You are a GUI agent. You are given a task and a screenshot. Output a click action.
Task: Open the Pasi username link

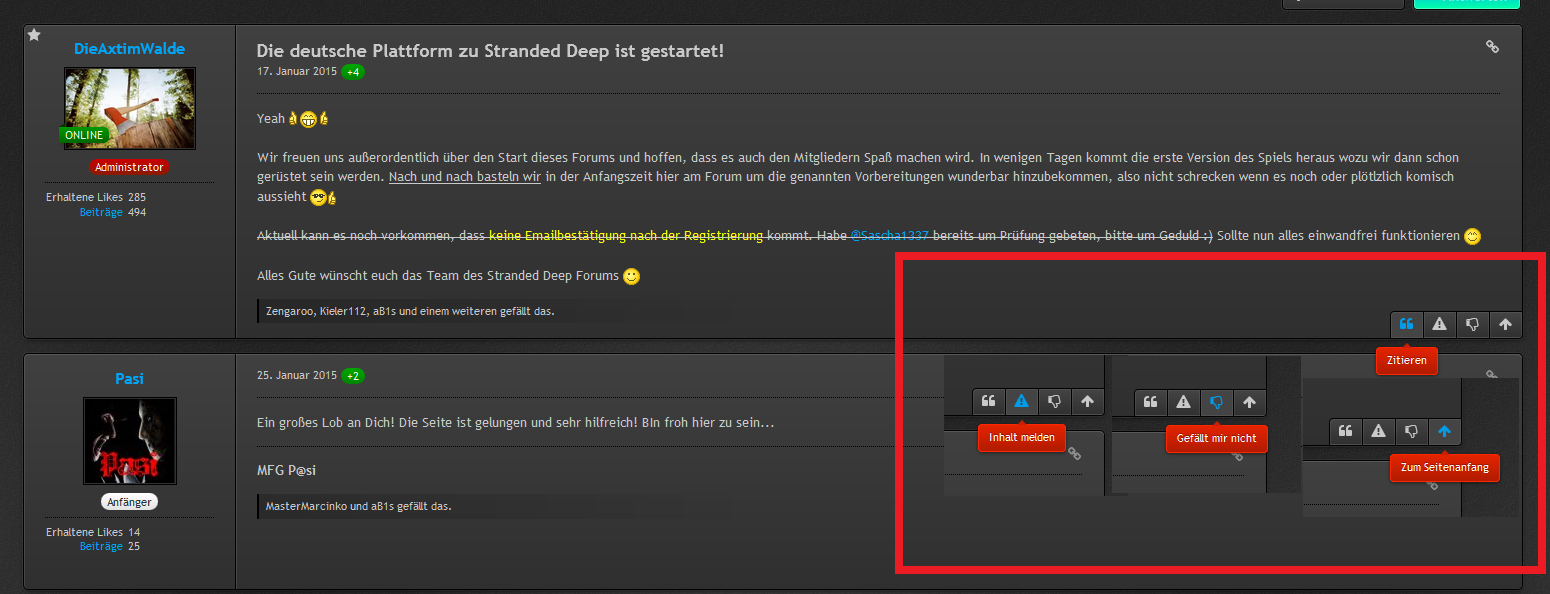[x=129, y=378]
